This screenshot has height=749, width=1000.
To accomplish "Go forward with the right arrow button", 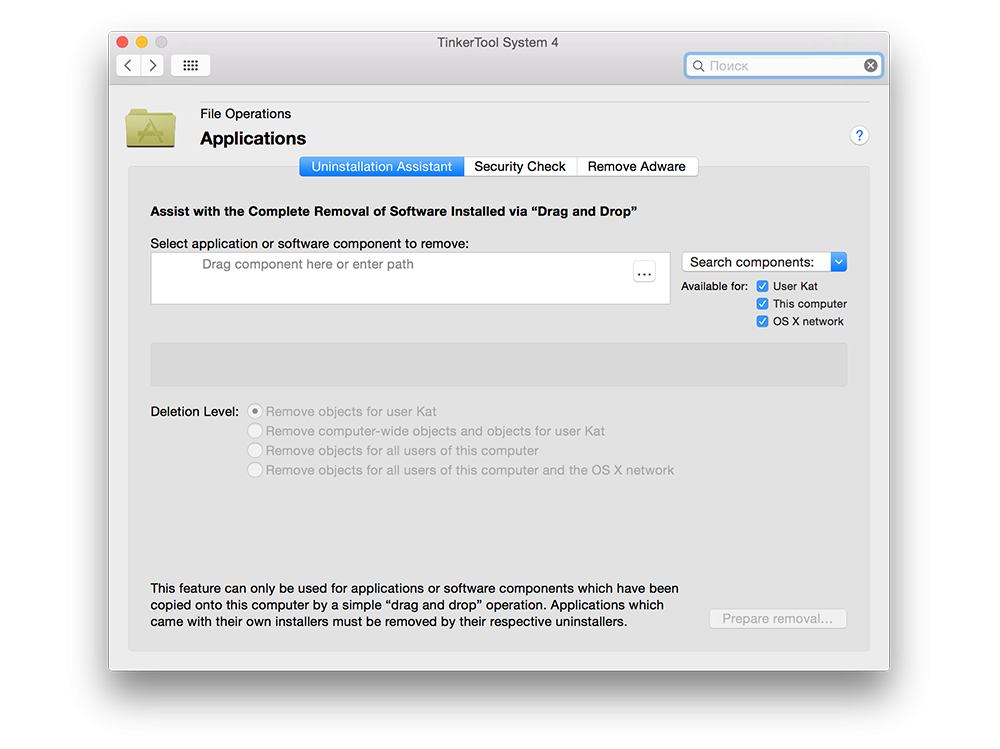I will click(x=152, y=66).
